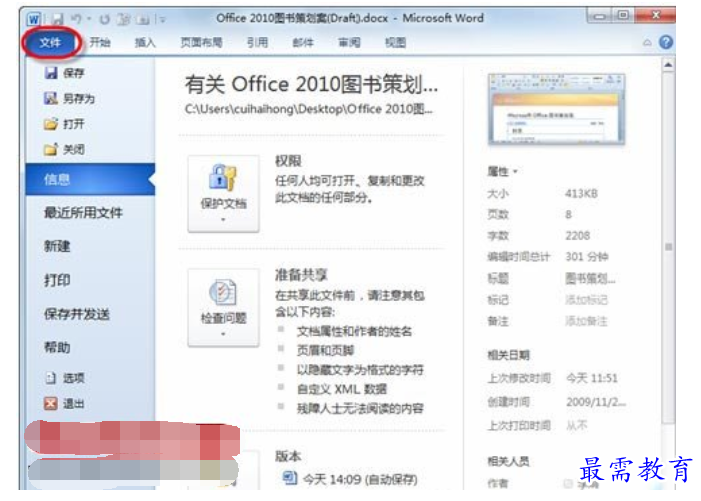The image size is (701, 501).
Task: Switch to the 页面布局 ribbon tab
Action: point(201,42)
